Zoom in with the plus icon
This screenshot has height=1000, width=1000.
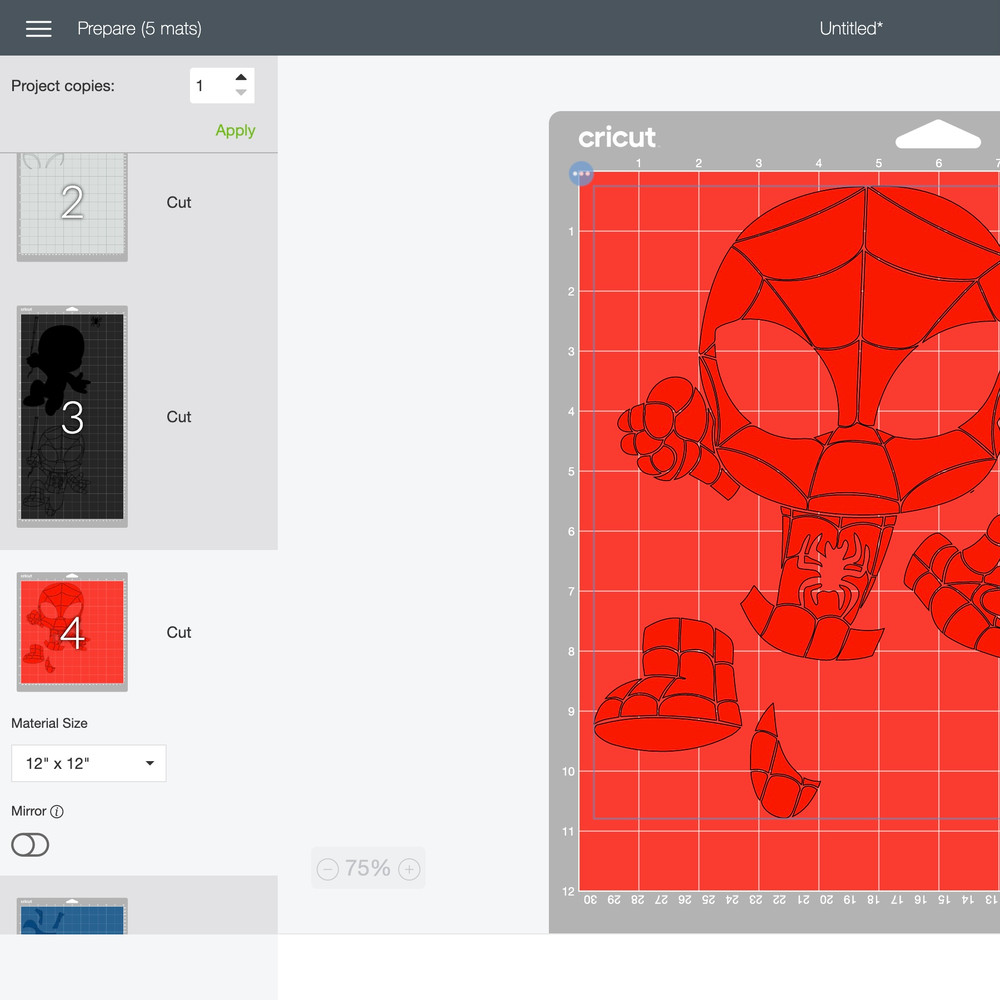409,869
